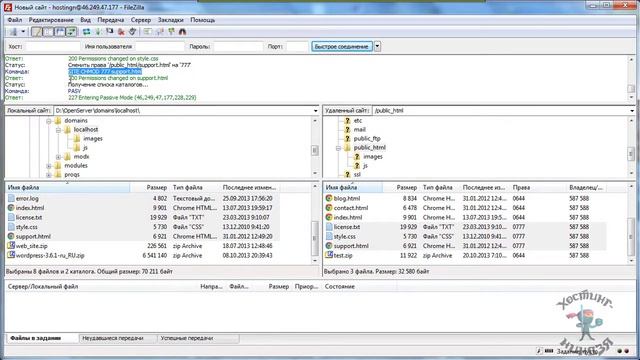This screenshot has width=640, height=360.
Task: Click the cancel current operation icon
Action: [x=109, y=32]
